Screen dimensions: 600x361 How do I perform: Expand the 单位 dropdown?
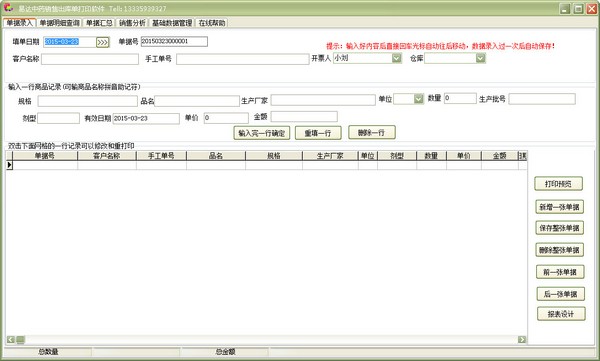(419, 99)
